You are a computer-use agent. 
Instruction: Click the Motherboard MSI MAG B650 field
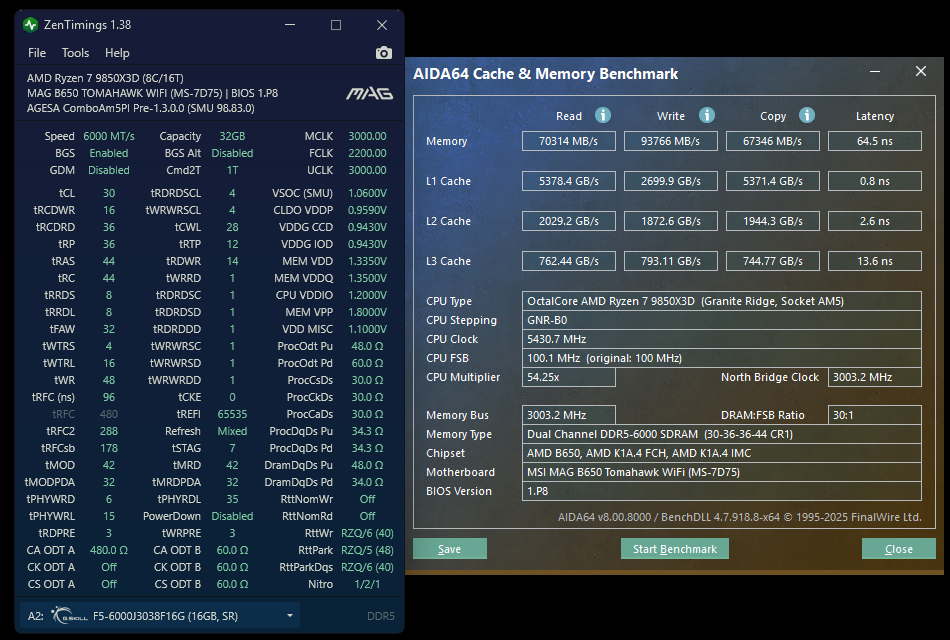722,472
